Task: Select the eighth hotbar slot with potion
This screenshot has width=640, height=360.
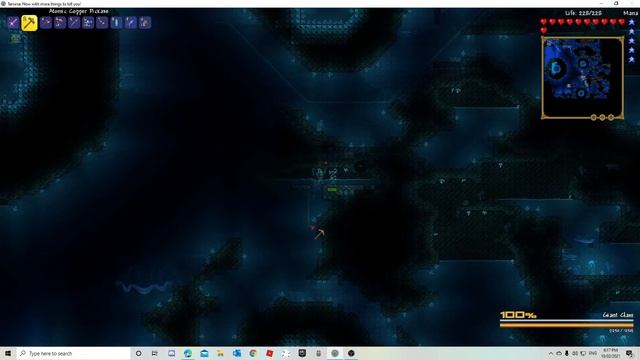Action: coord(116,22)
